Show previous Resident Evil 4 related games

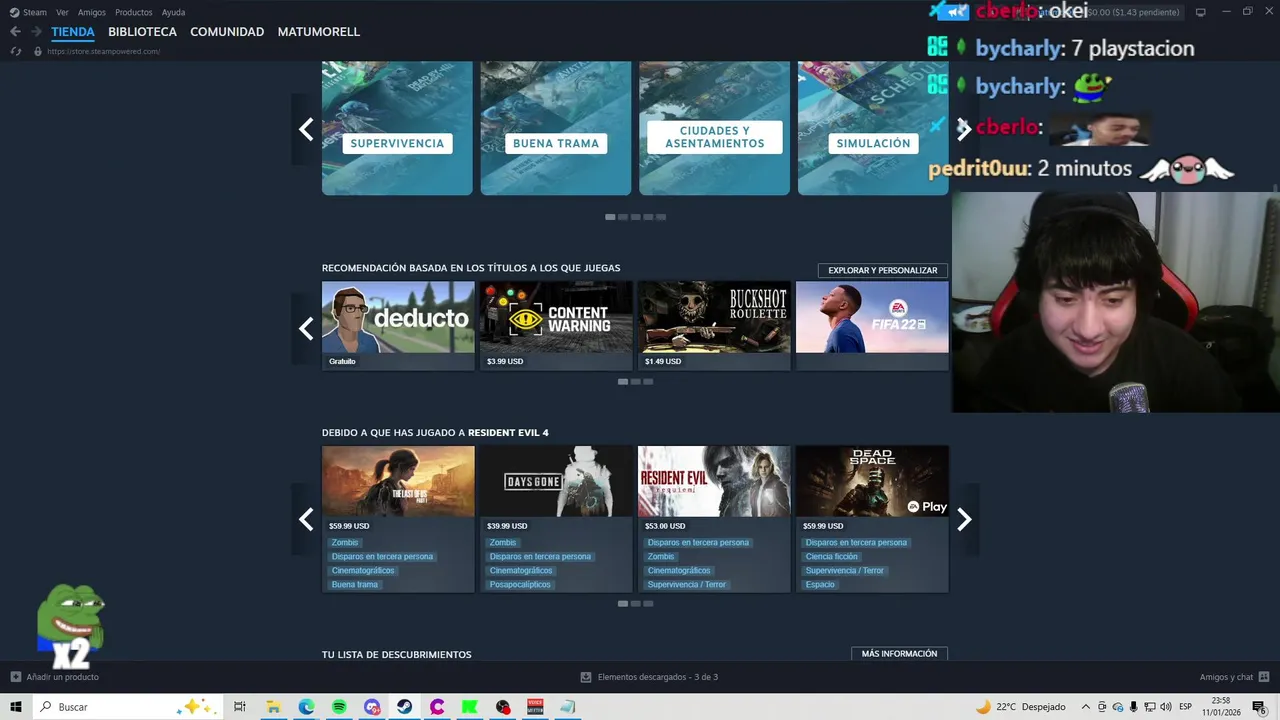[x=306, y=519]
